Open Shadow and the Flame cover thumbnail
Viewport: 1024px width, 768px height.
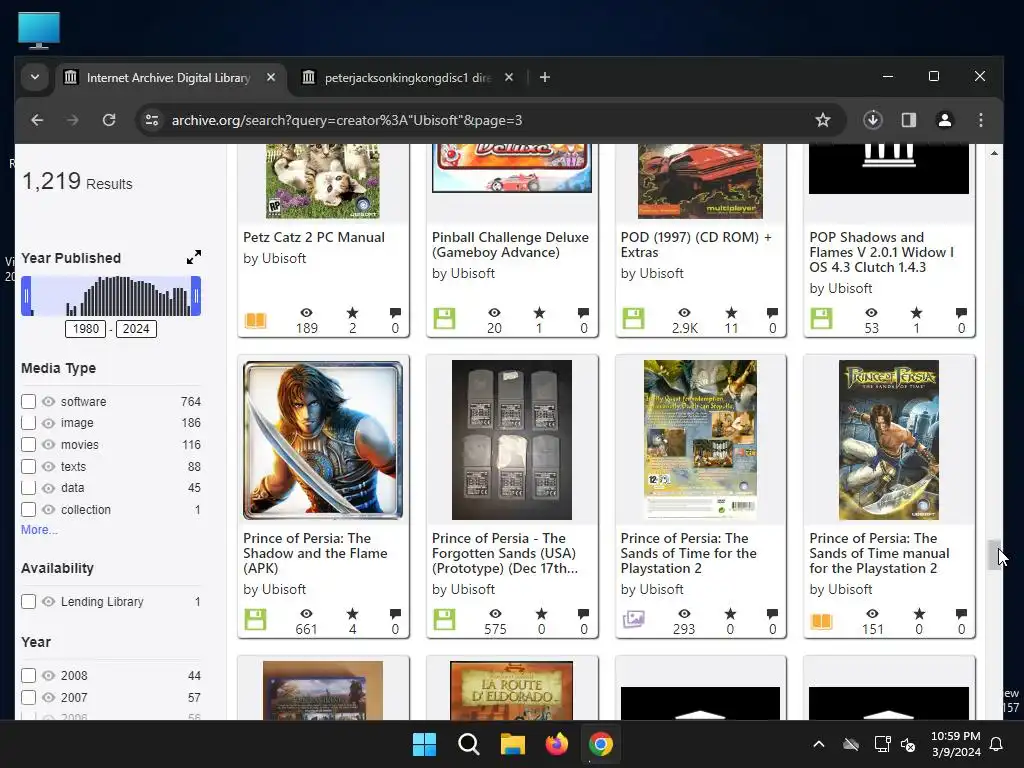323,440
